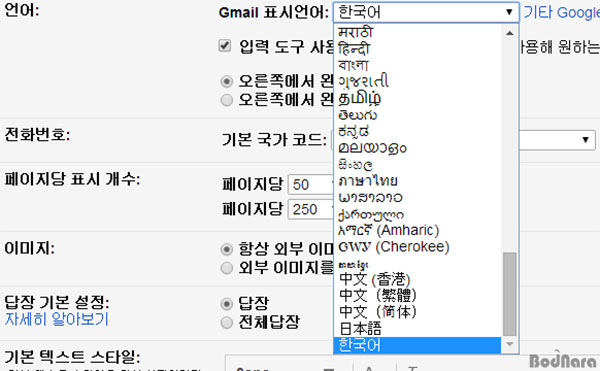Viewport: 600px width, 371px height.
Task: Select highlighted 한국어 option in list
Action: click(x=417, y=345)
